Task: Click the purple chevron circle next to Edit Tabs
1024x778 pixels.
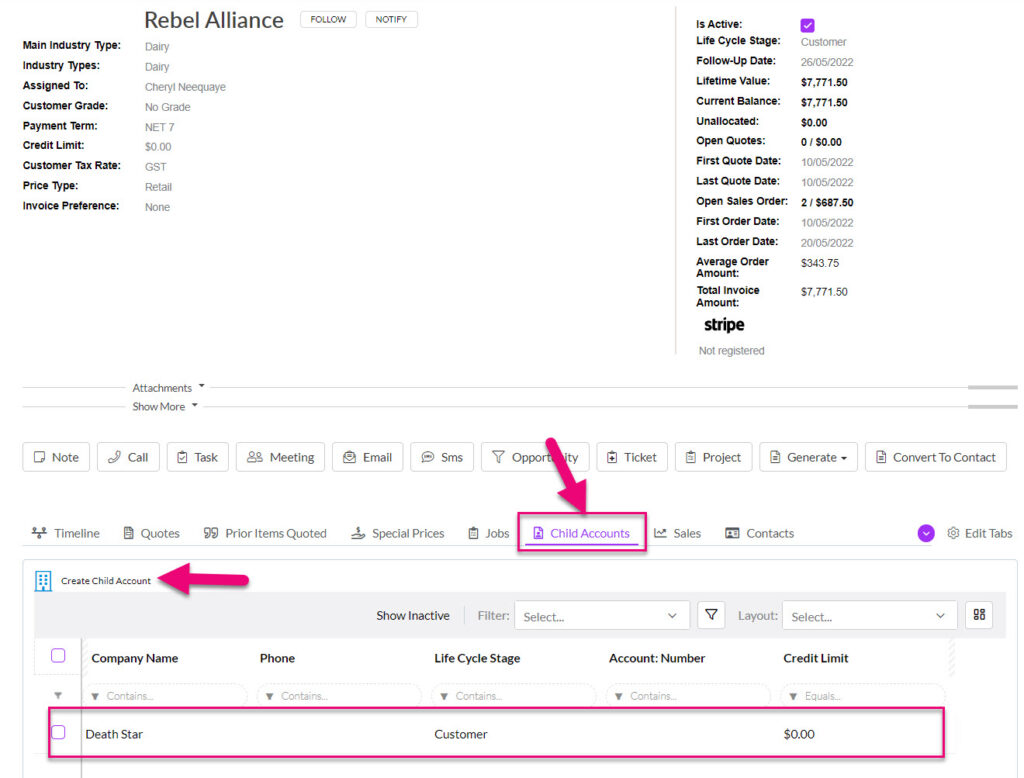Action: 926,533
